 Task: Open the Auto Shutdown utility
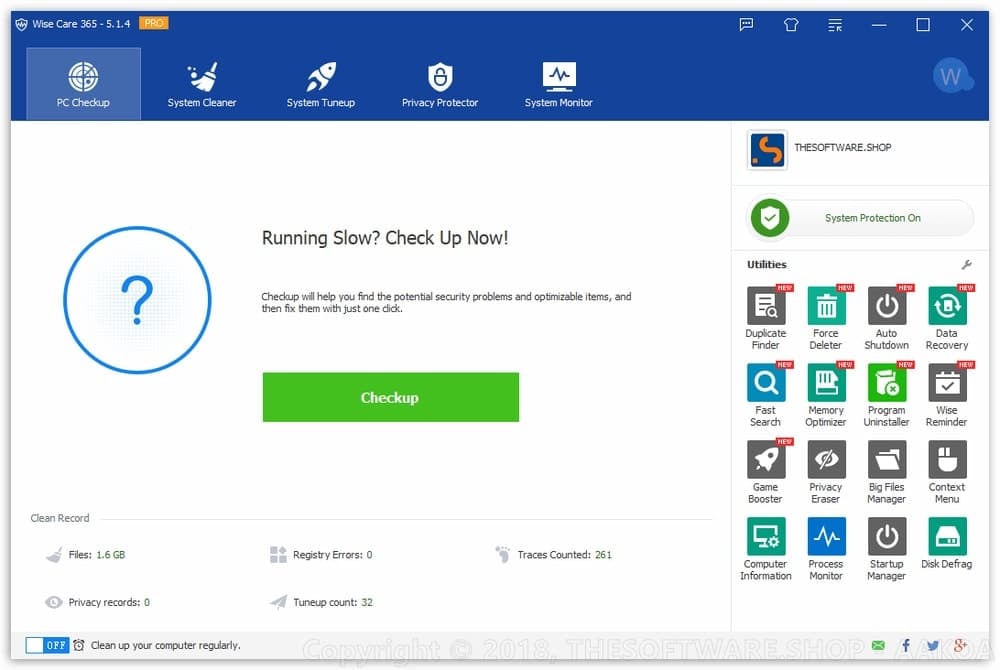click(x=886, y=317)
